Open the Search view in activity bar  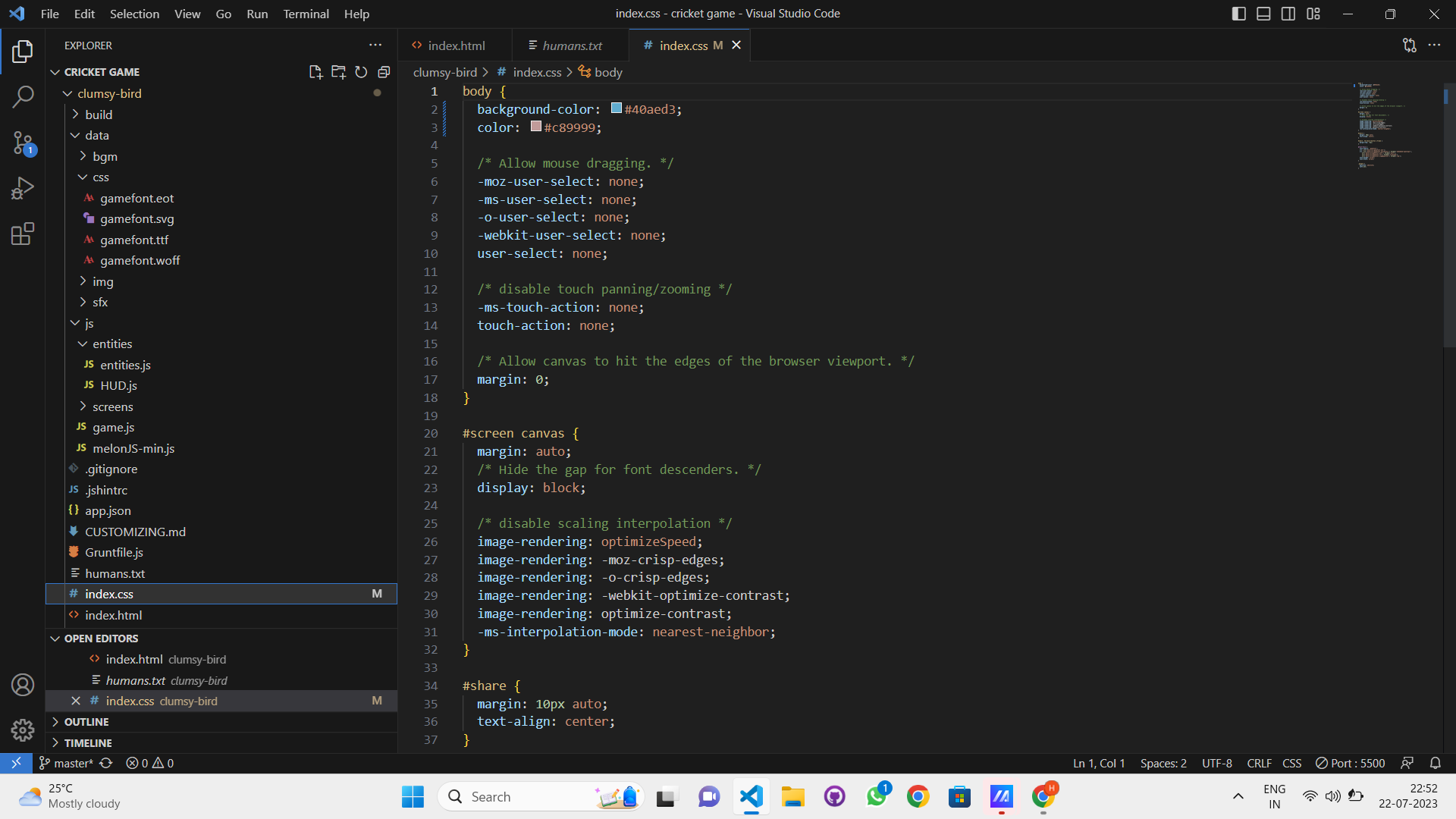click(23, 96)
